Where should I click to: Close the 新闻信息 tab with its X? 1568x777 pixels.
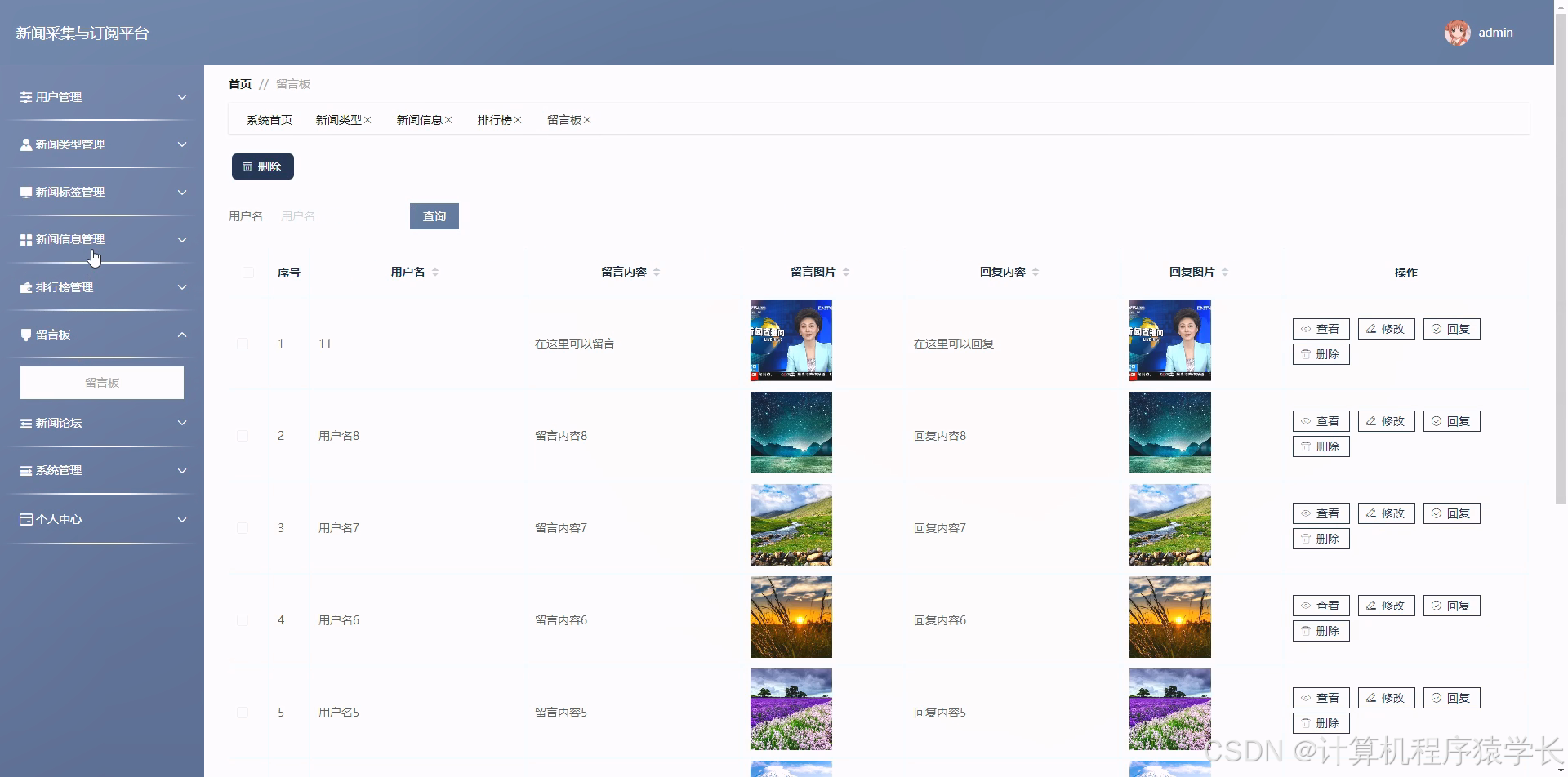[x=448, y=120]
